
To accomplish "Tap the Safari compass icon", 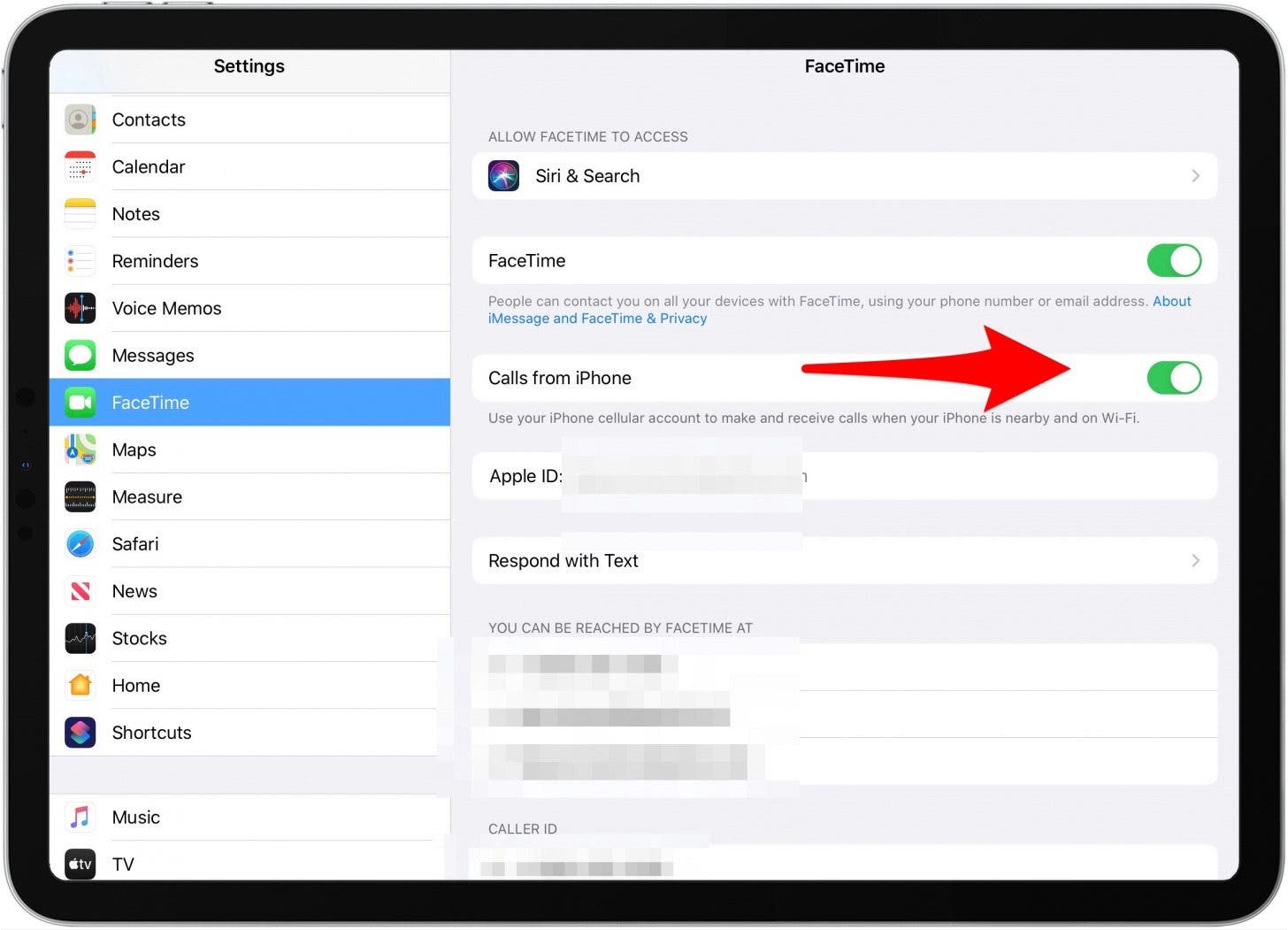I will pyautogui.click(x=80, y=543).
